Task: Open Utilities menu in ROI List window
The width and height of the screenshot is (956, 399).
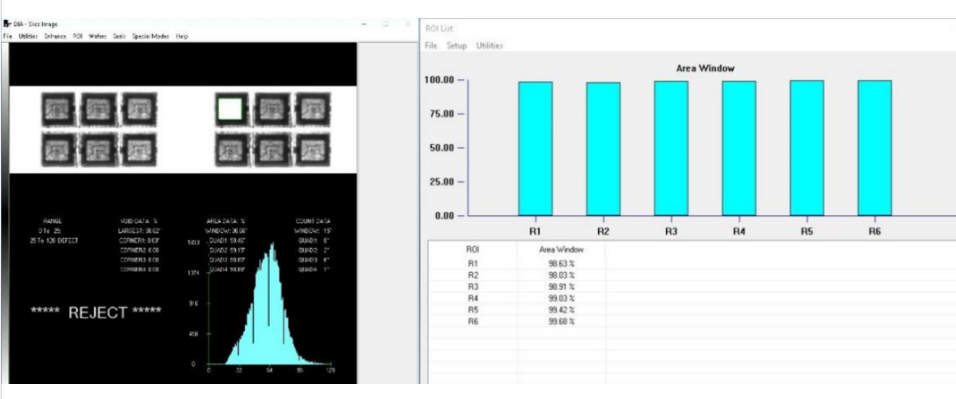Action: coord(490,46)
